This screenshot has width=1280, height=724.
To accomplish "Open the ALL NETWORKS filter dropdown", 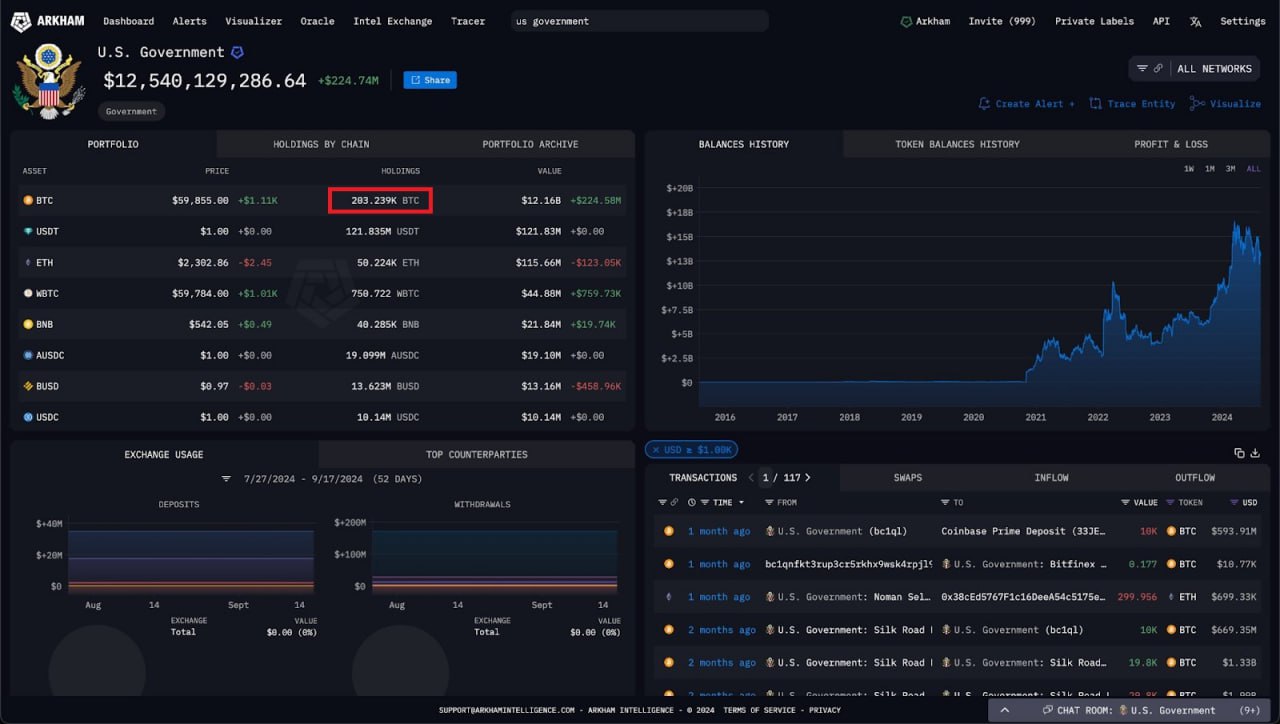I will pyautogui.click(x=1194, y=69).
